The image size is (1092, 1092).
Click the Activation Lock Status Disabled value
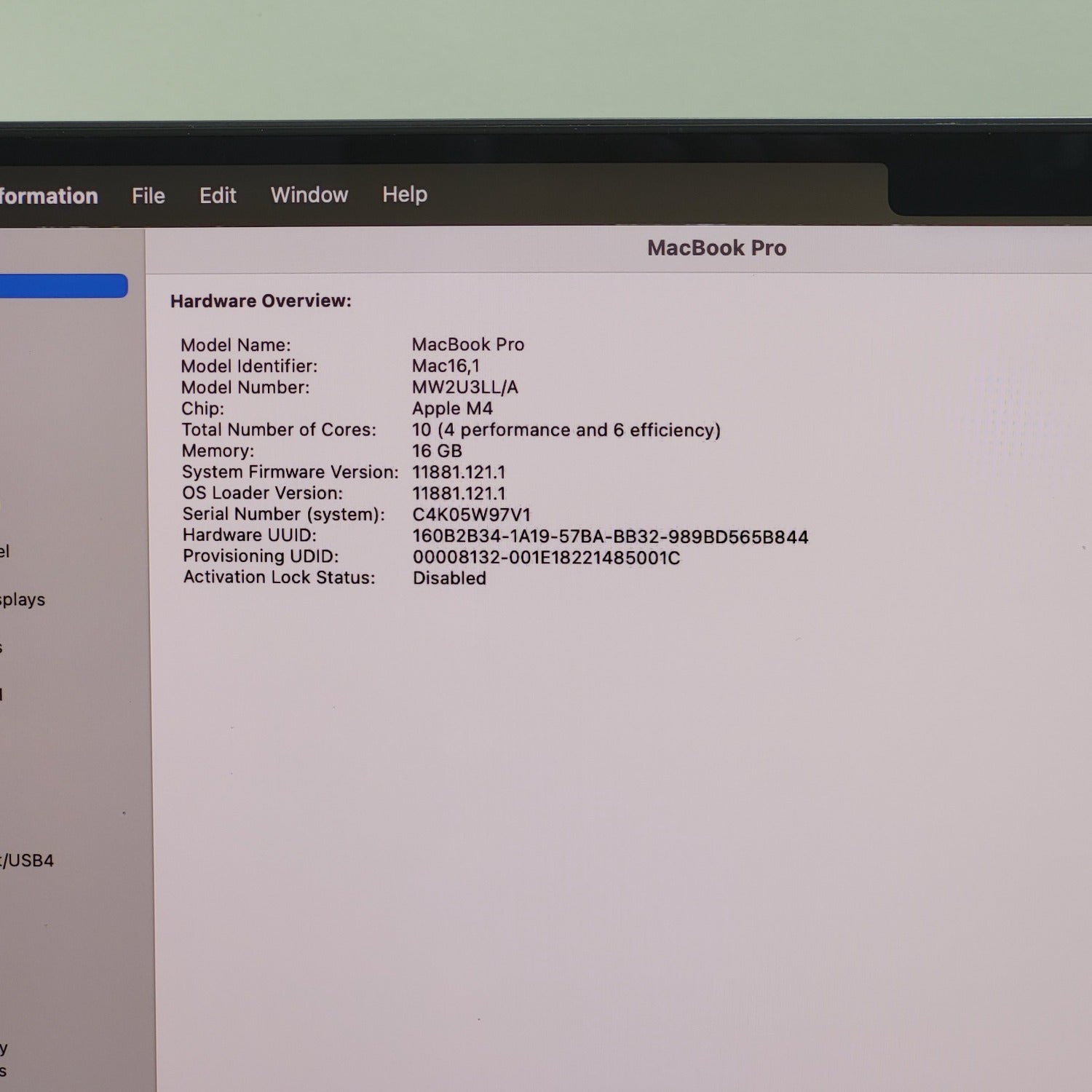click(x=449, y=578)
